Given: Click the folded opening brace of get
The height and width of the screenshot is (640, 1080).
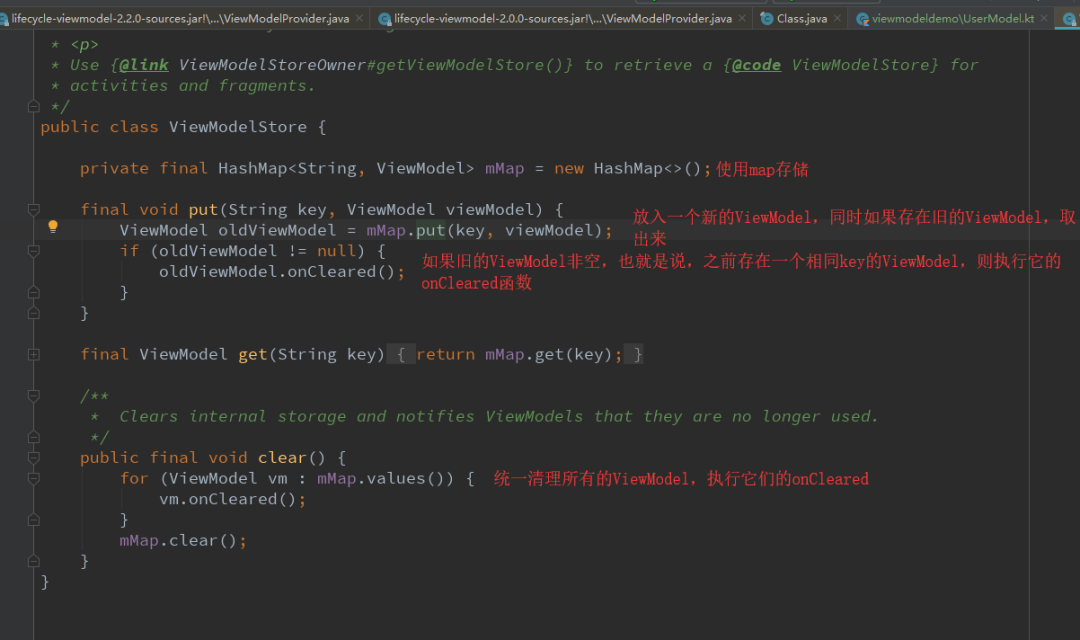Looking at the screenshot, I should point(401,354).
